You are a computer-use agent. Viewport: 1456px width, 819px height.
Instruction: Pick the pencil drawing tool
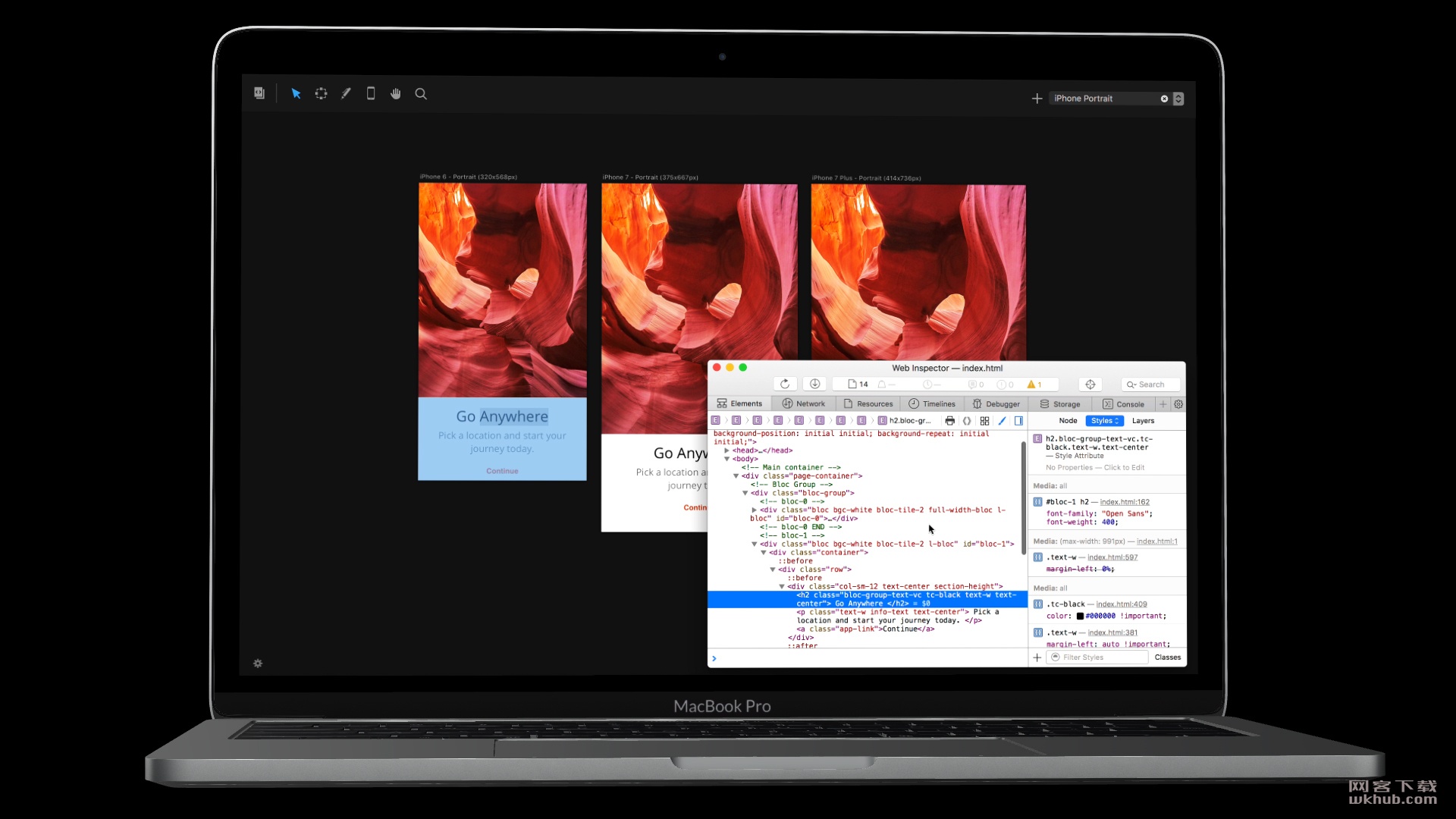[346, 94]
